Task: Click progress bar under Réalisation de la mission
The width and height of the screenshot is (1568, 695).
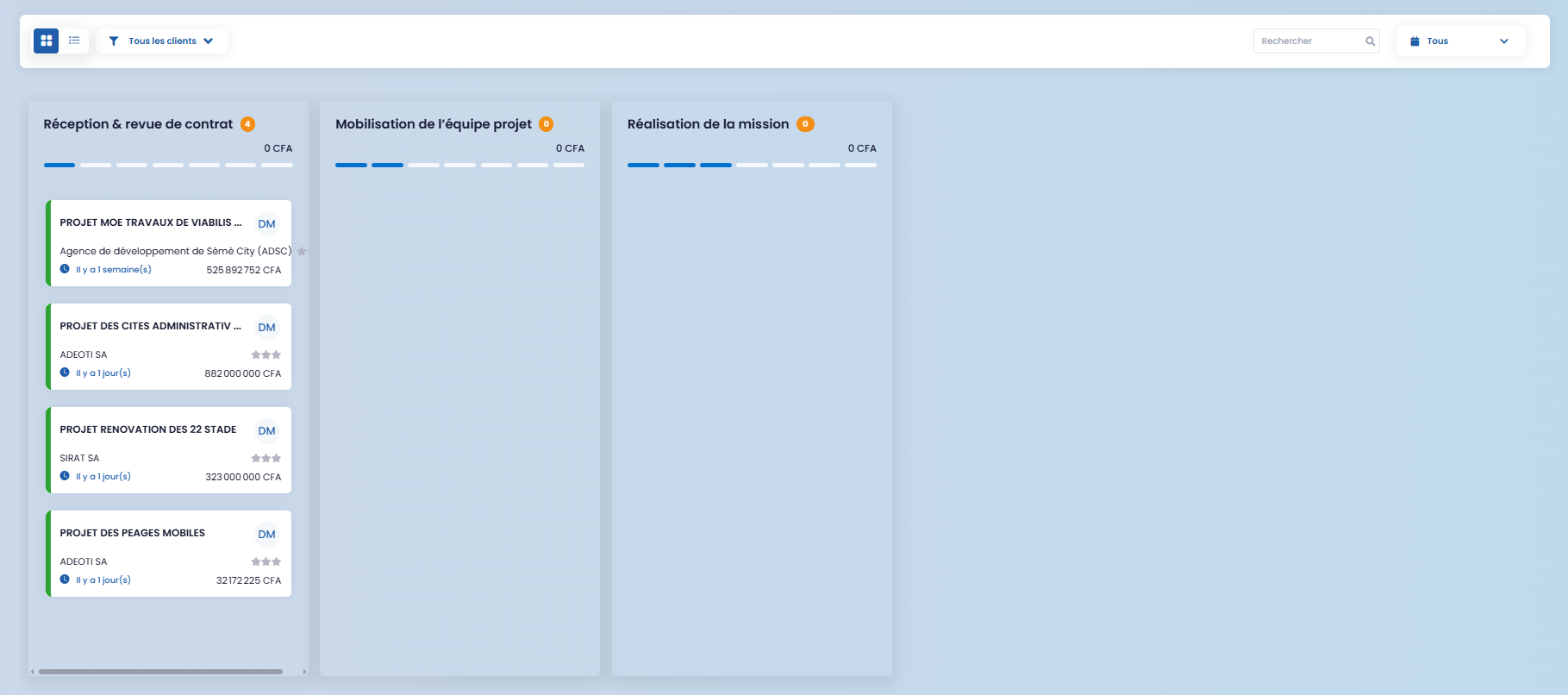Action: 752,165
